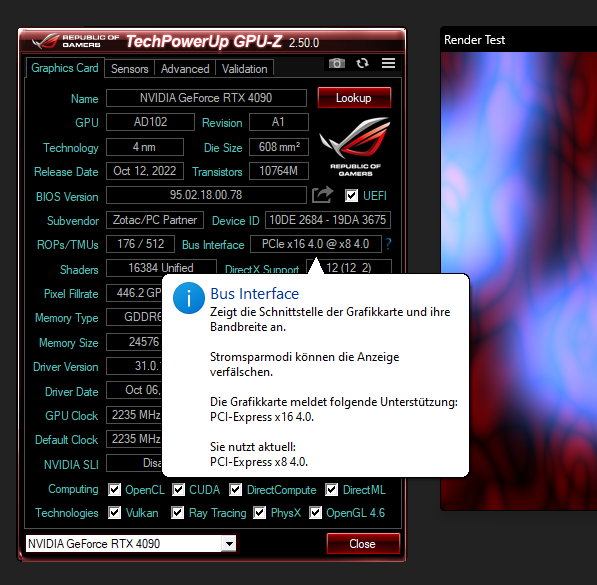597x585 pixels.
Task: Click the Republic of Gamers logo image
Action: pos(355,147)
